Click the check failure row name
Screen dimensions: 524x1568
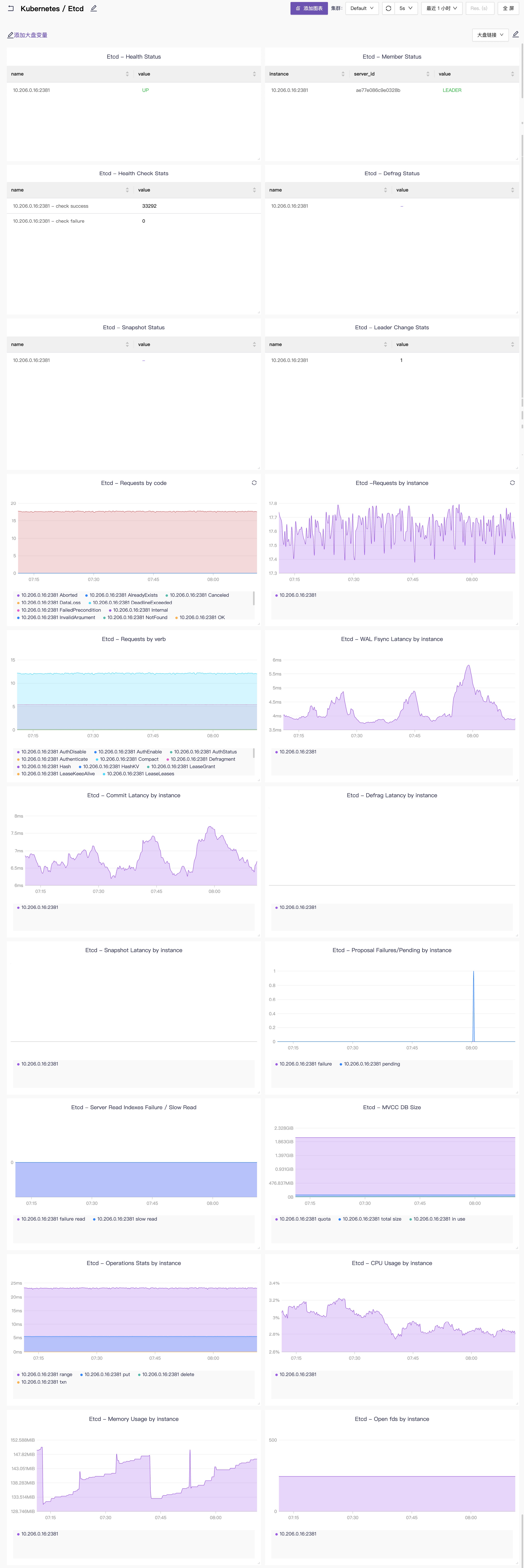coord(49,221)
